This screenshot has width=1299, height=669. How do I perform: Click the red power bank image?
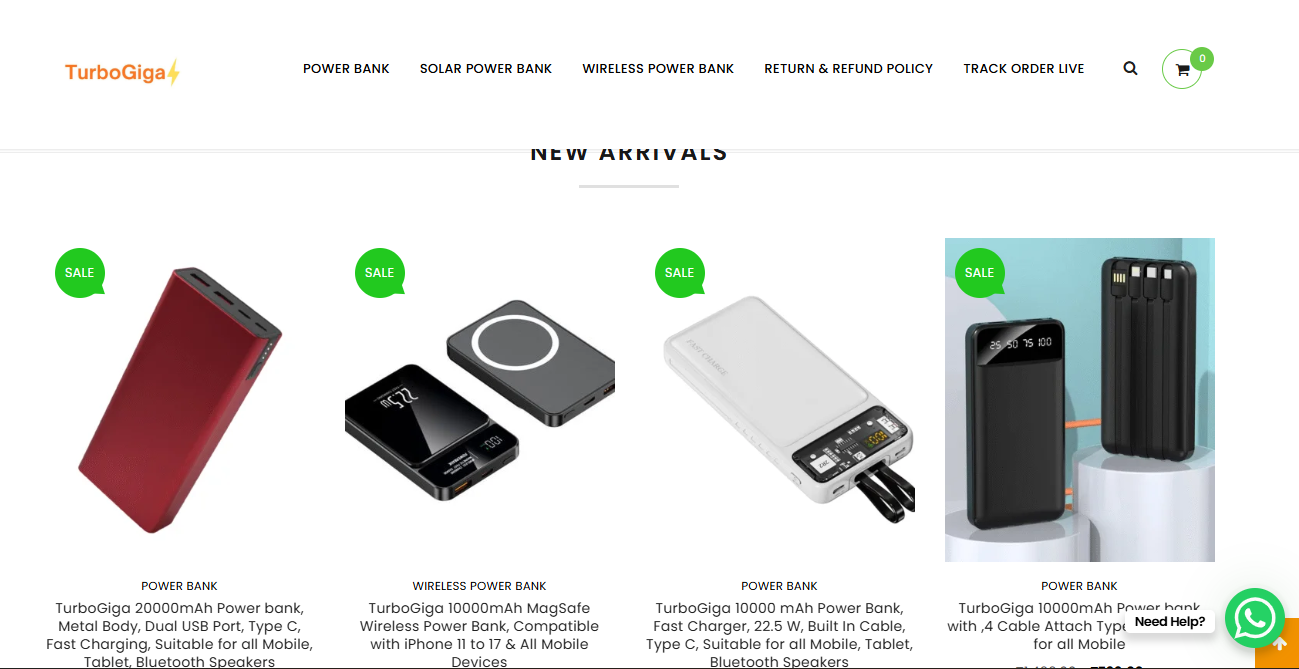click(180, 400)
